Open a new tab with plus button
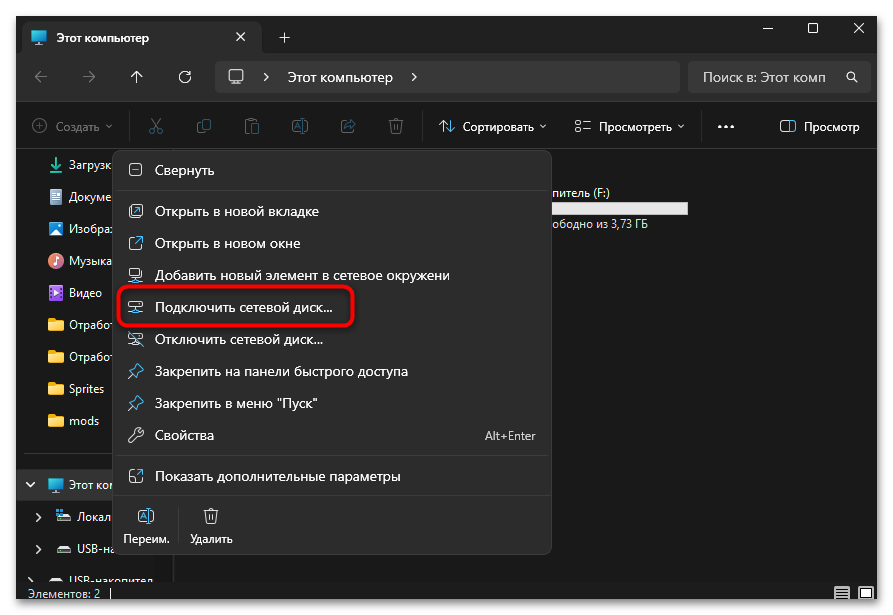Image resolution: width=893 pixels, height=615 pixels. pos(285,38)
